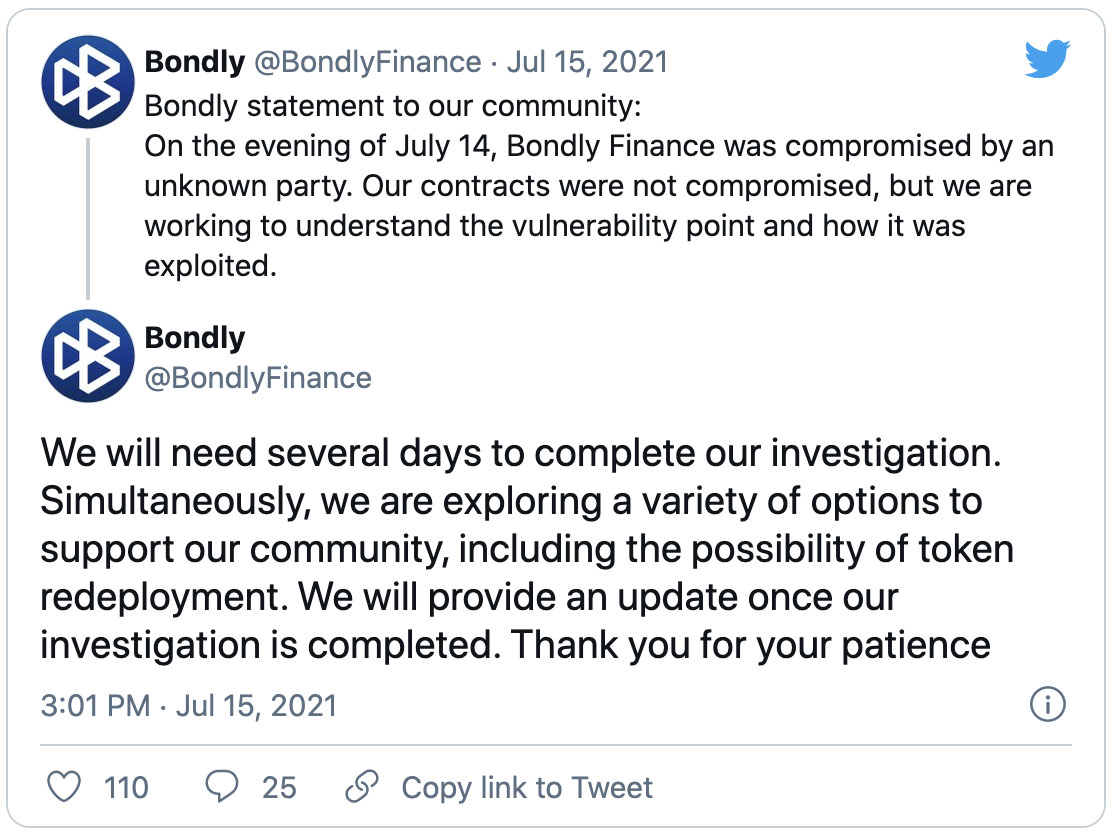The width and height of the screenshot is (1114, 837).
Task: Click the main tweet body text
Action: pyautogui.click(x=520, y=548)
